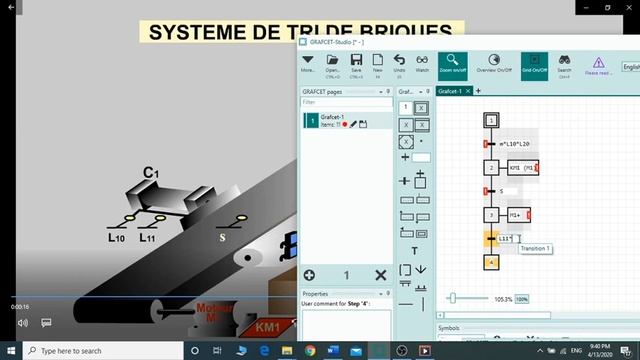This screenshot has height=360, width=640.
Task: Select the Grafcet-1 page entry
Action: [x=347, y=121]
